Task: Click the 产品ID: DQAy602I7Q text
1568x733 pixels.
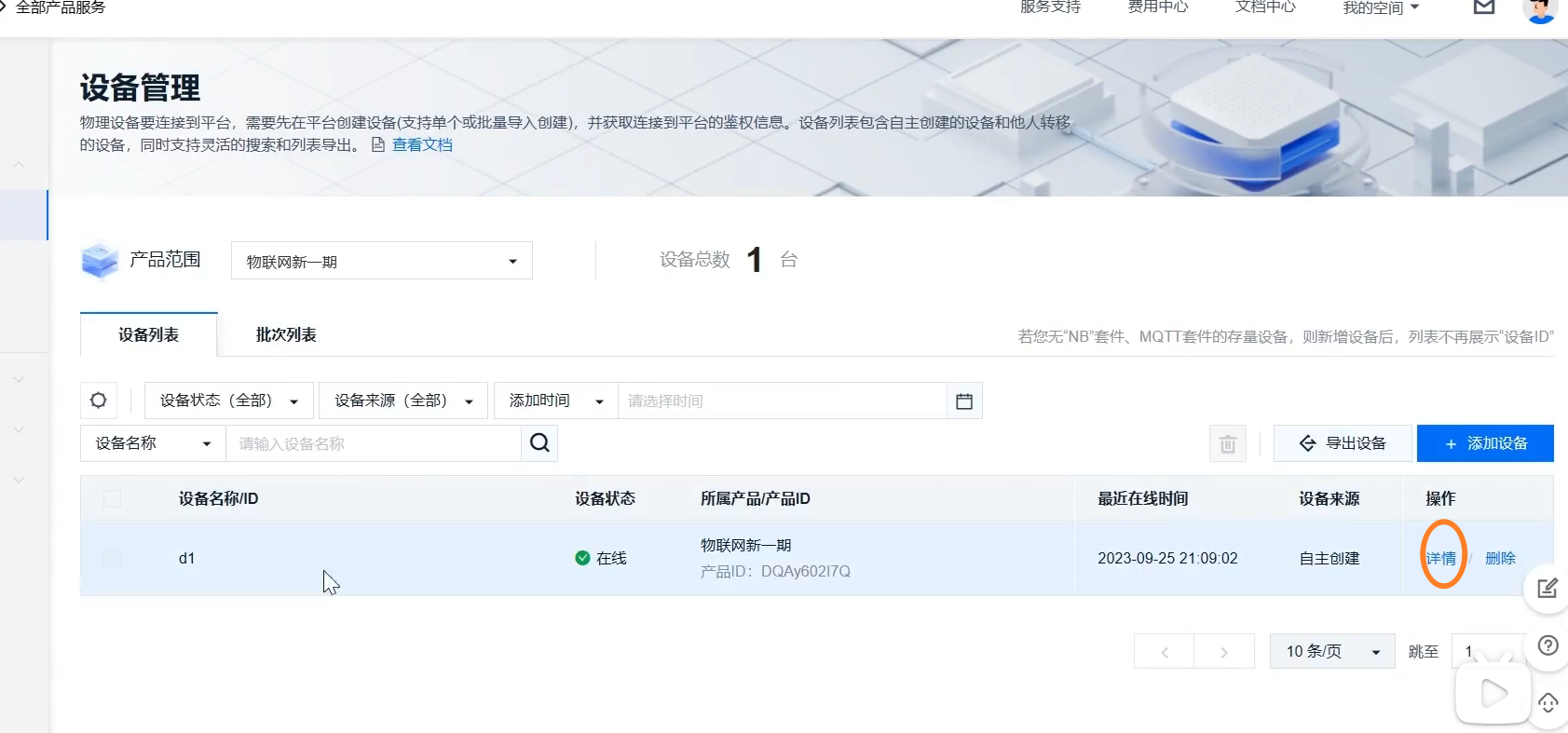Action: pyautogui.click(x=775, y=571)
